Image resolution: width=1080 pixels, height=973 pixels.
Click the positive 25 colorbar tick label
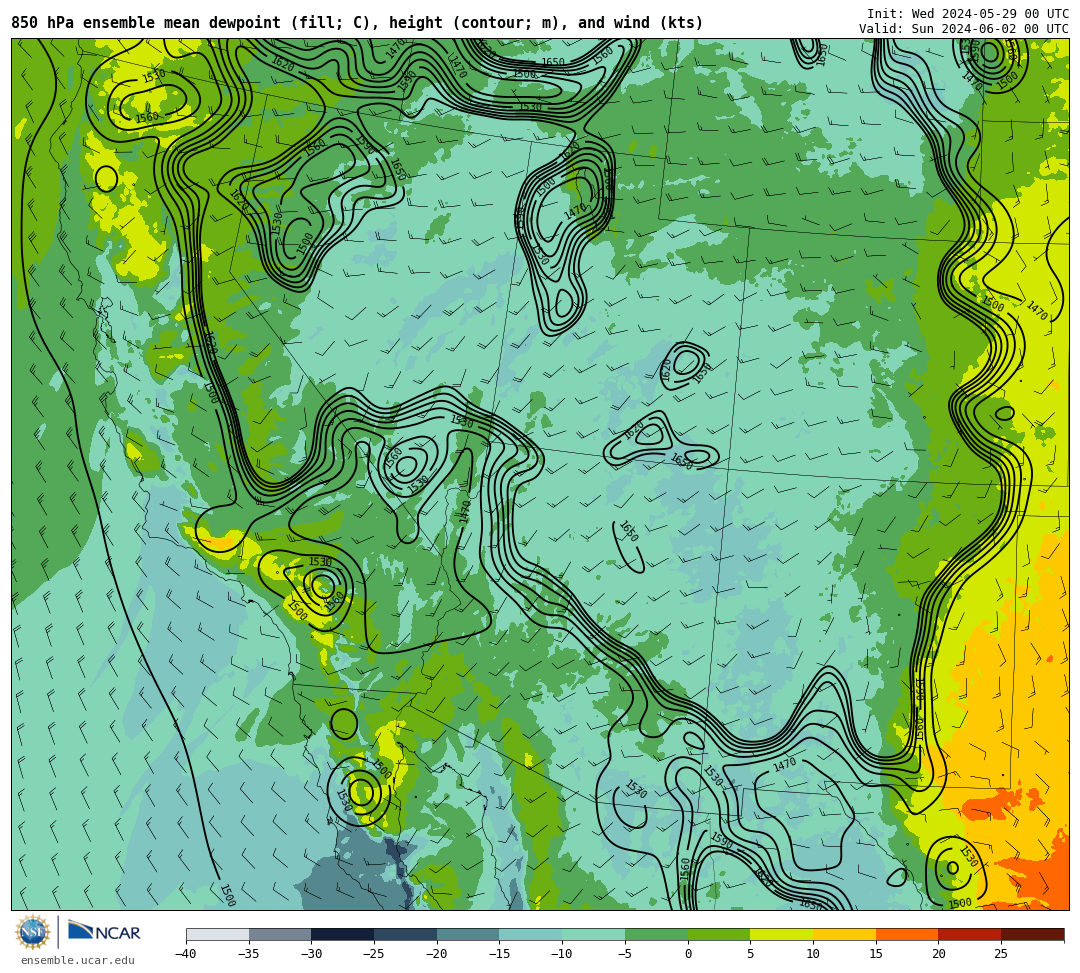[x=1001, y=954]
